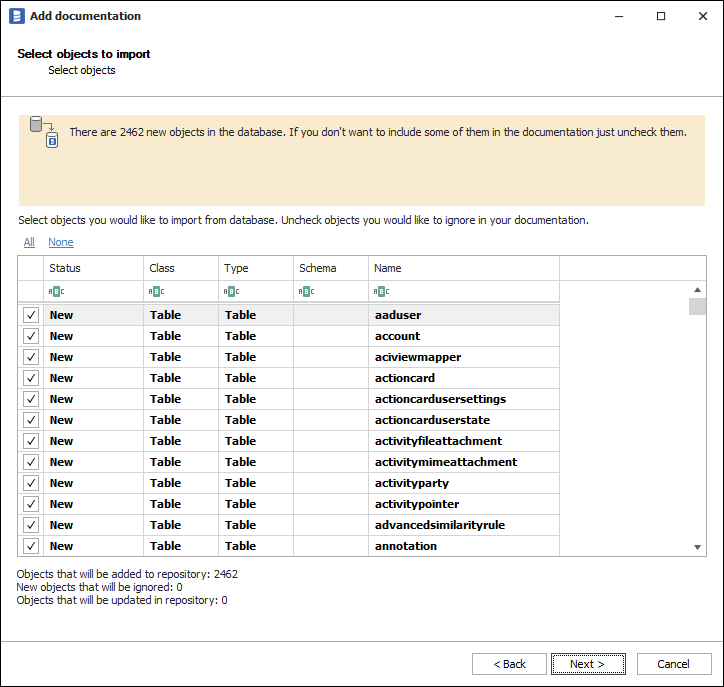Viewport: 724px width, 687px height.
Task: Select the account table row
Action: tap(398, 336)
